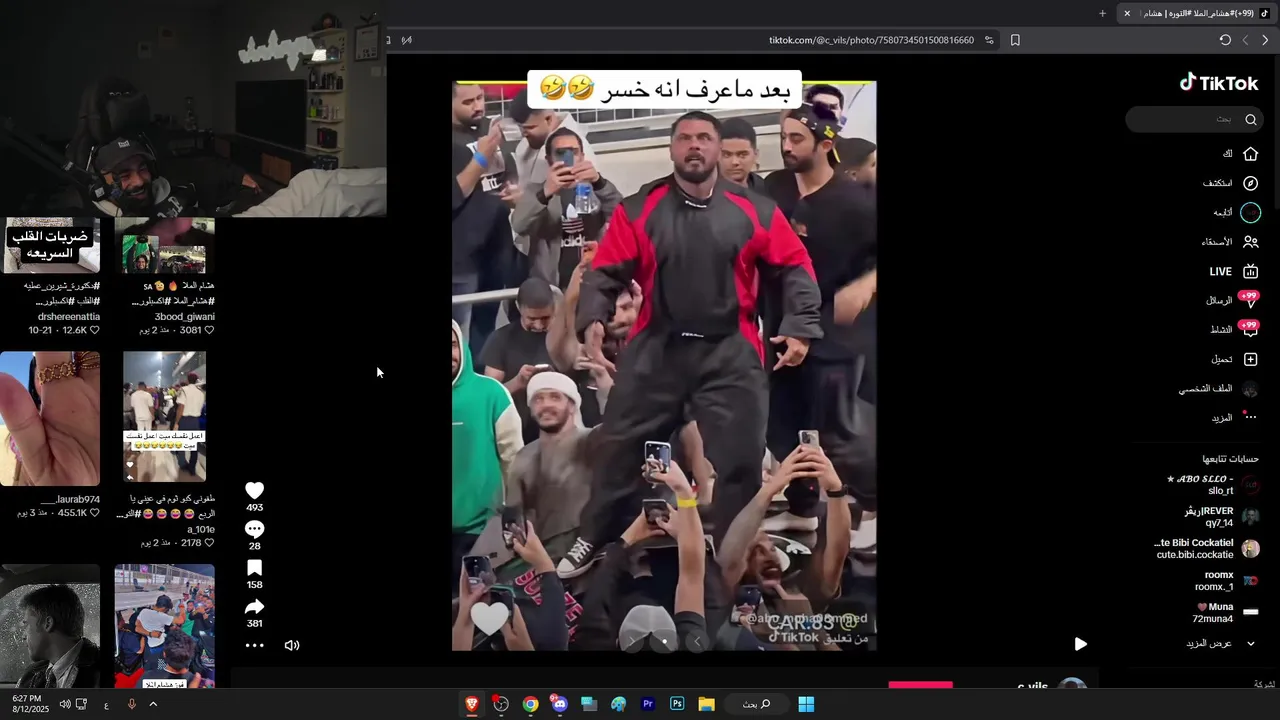
Task: Open the Explore compass icon in sidebar
Action: pos(1250,183)
